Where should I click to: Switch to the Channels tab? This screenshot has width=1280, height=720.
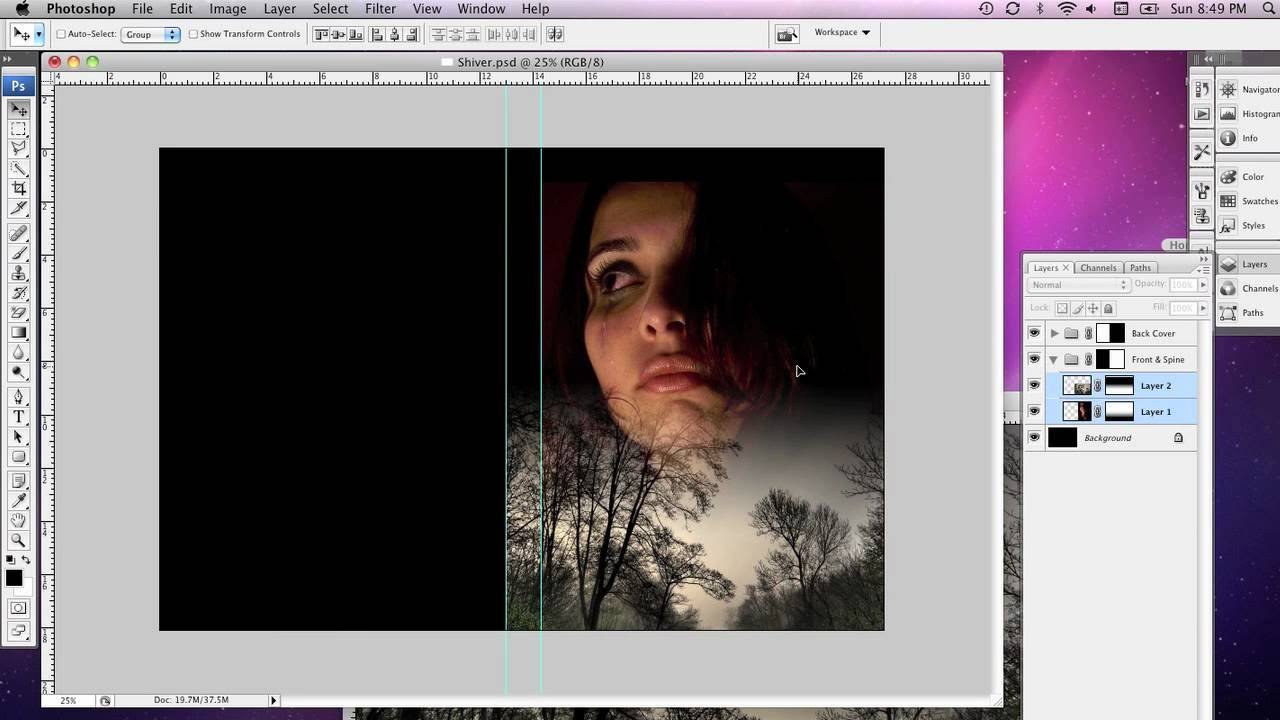[x=1098, y=268]
